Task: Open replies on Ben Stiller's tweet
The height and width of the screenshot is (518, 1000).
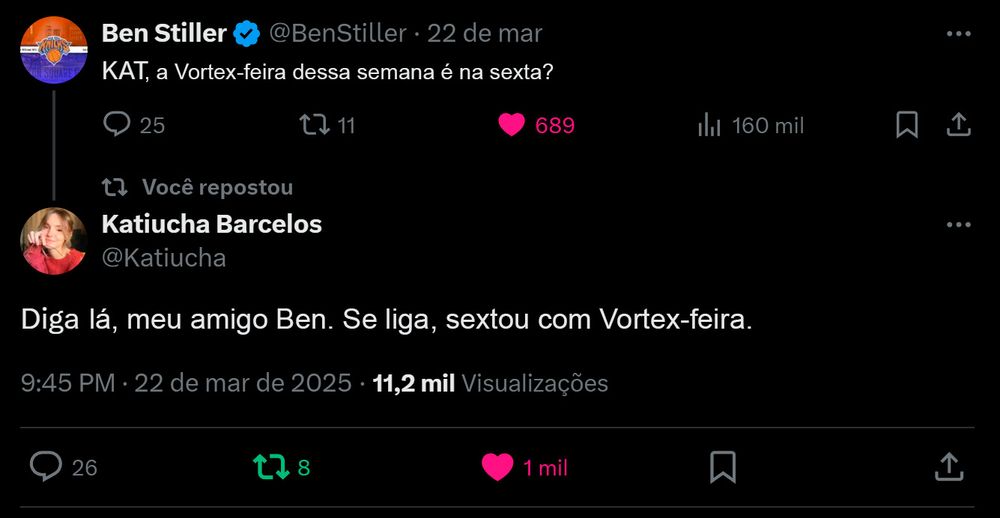Action: [x=134, y=125]
